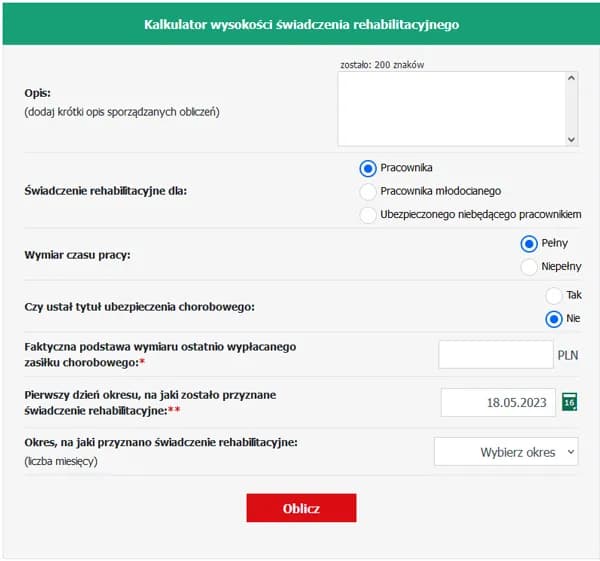Click the Pracownika młodocianego label text
The height and width of the screenshot is (561, 600).
[x=440, y=191]
